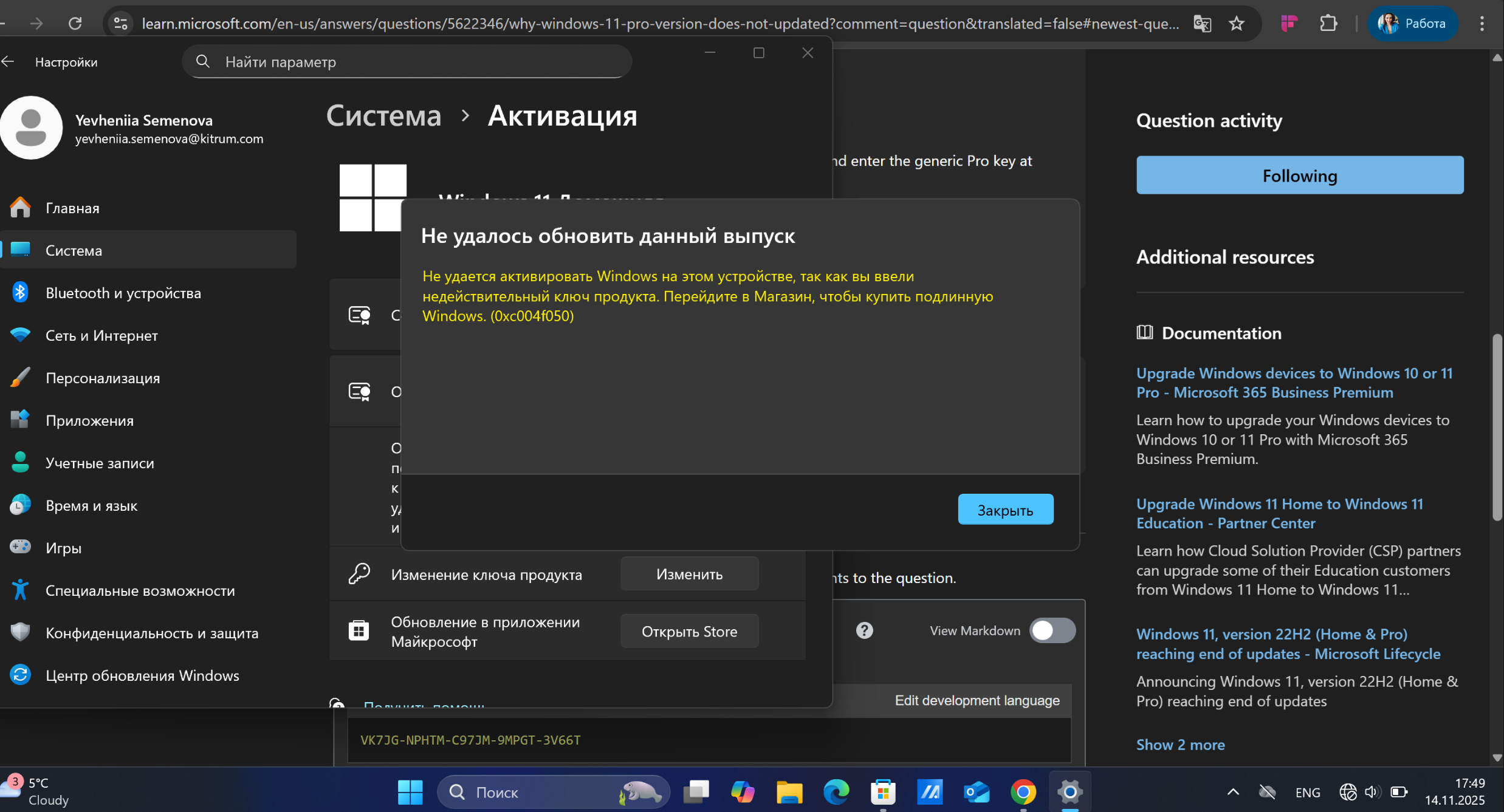
Task: Click the volume icon in system tray
Action: (x=1372, y=791)
